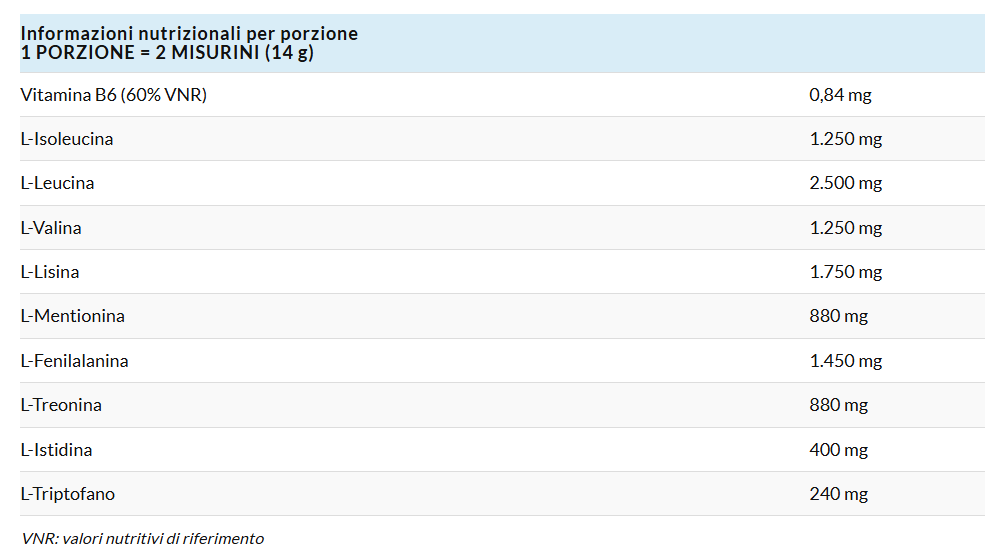Click the L-Isoleucina '1.250 mg' value
The image size is (997, 554).
845,139
